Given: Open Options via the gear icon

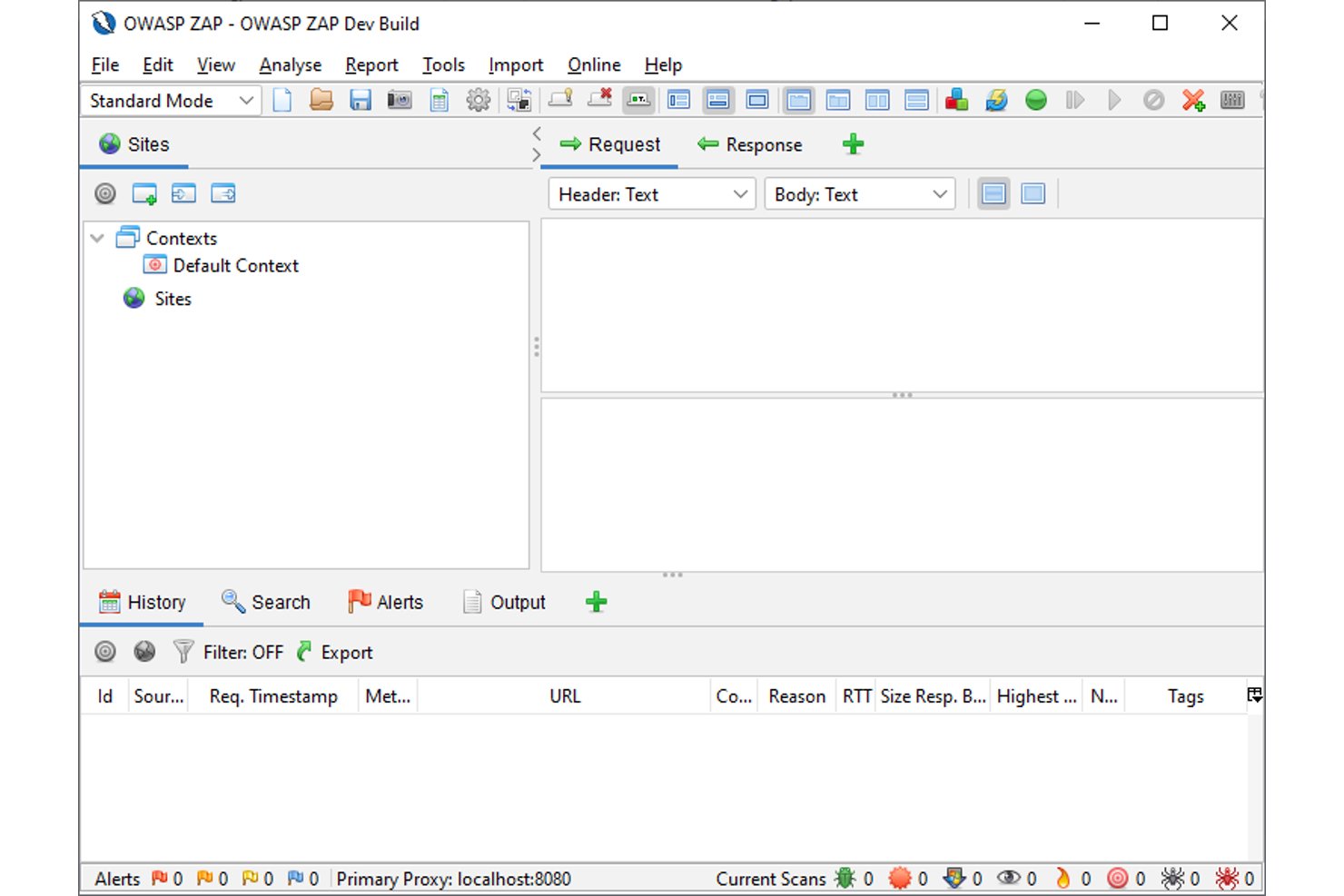Looking at the screenshot, I should (479, 100).
